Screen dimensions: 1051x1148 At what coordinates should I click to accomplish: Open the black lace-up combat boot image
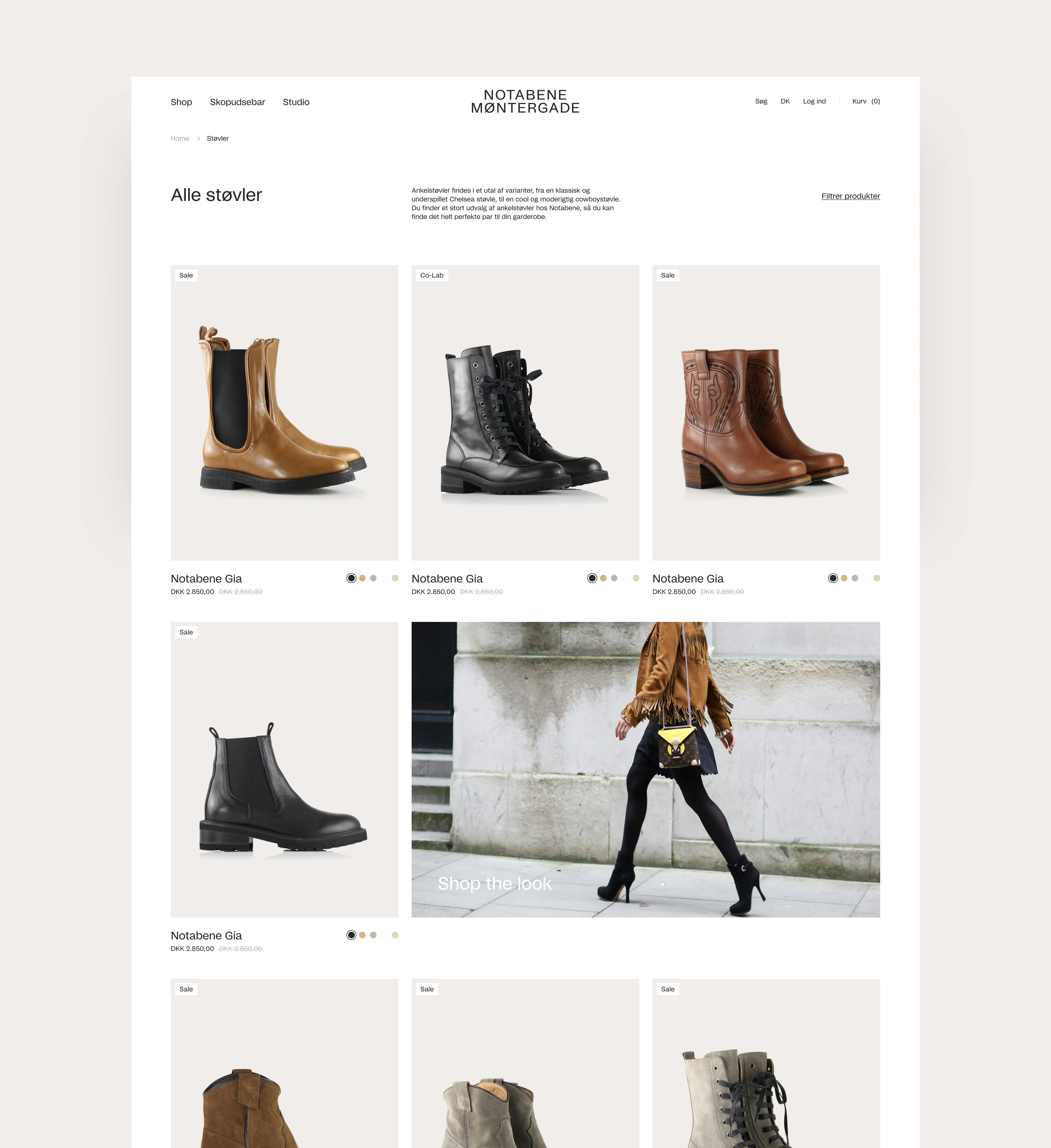click(x=525, y=412)
